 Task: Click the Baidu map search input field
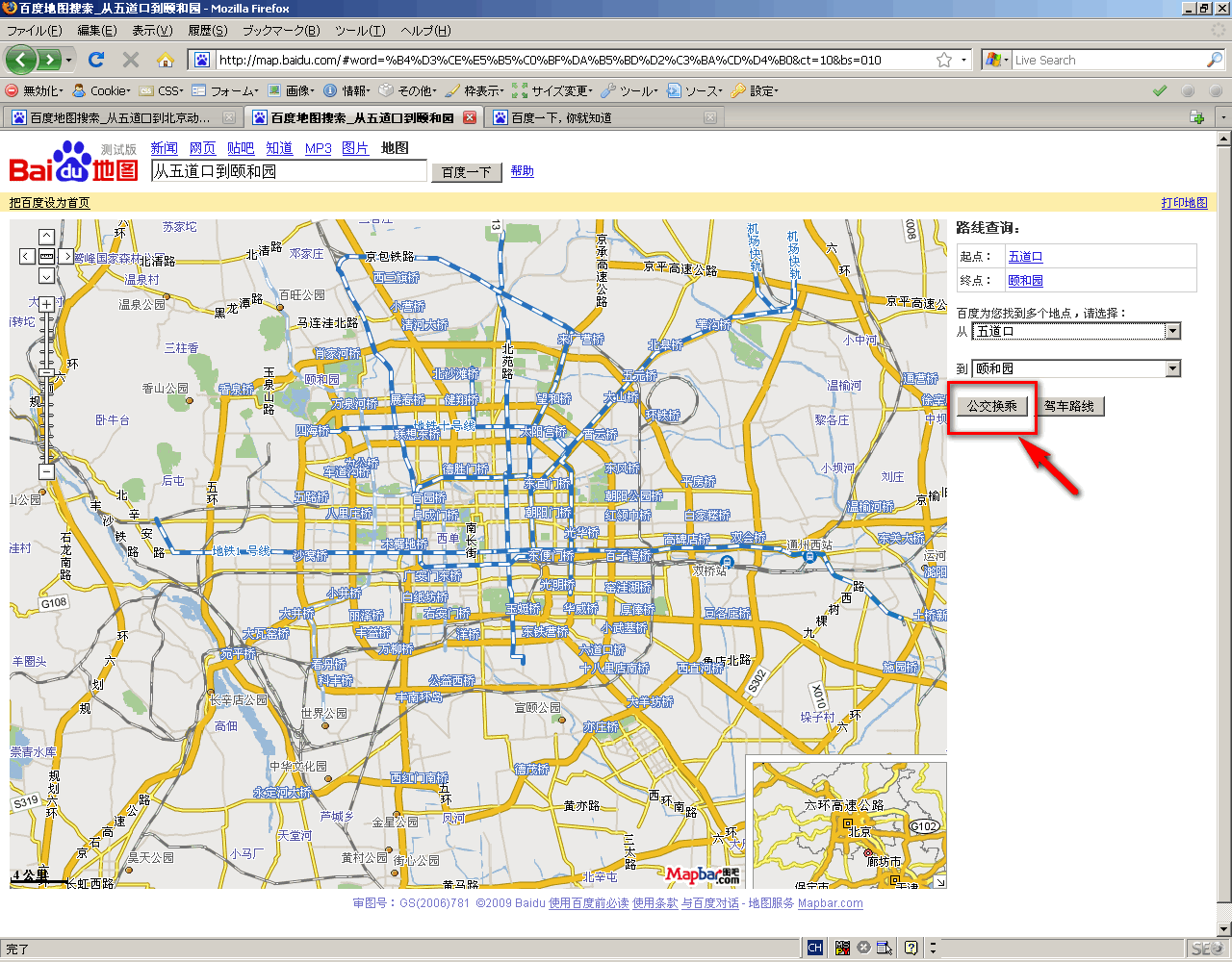pos(289,171)
